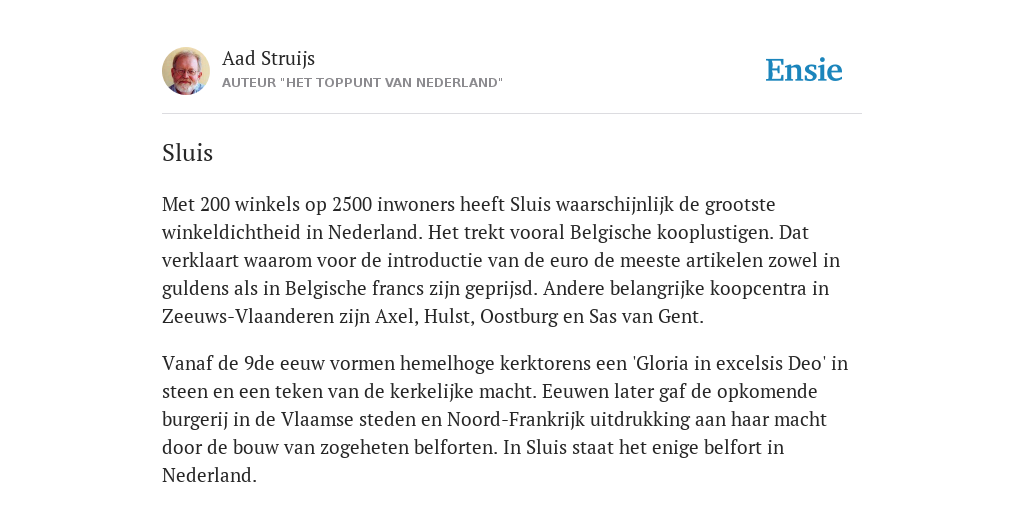Open the Ensie logo link

(x=804, y=70)
